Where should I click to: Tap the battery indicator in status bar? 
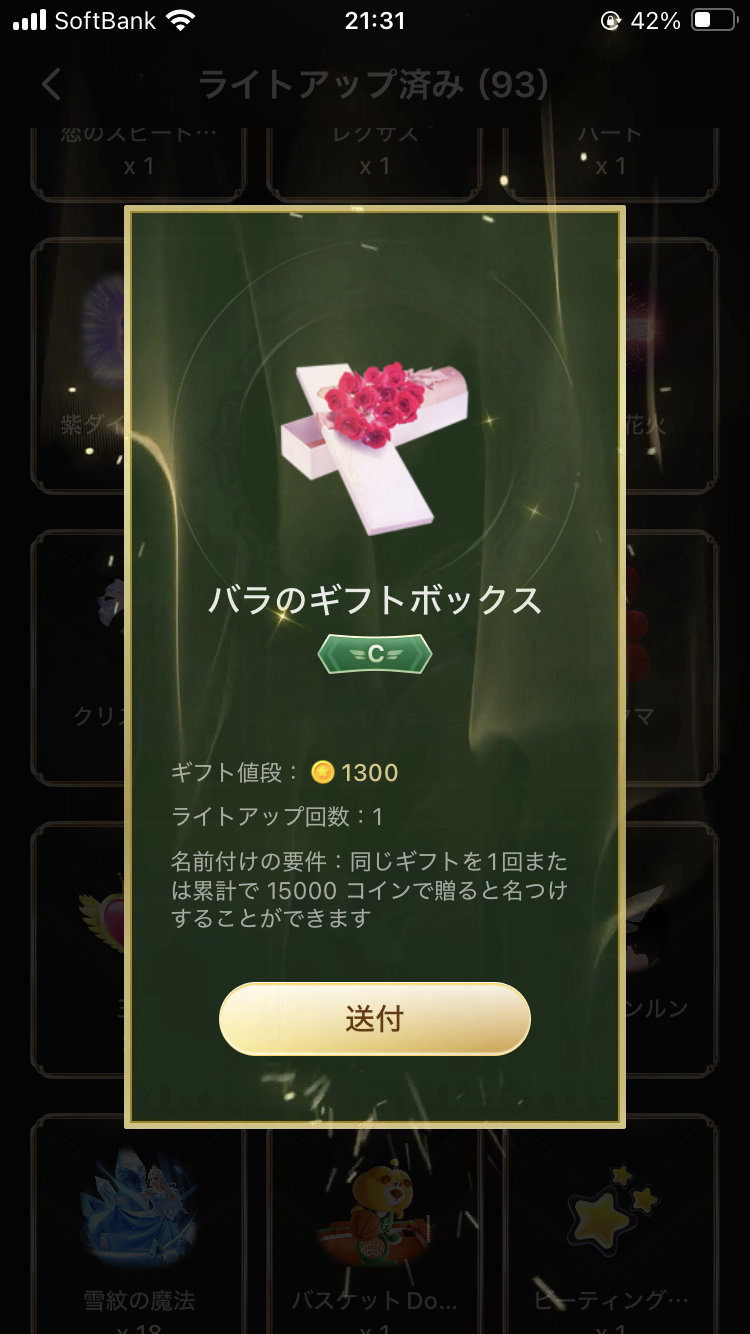[x=714, y=20]
